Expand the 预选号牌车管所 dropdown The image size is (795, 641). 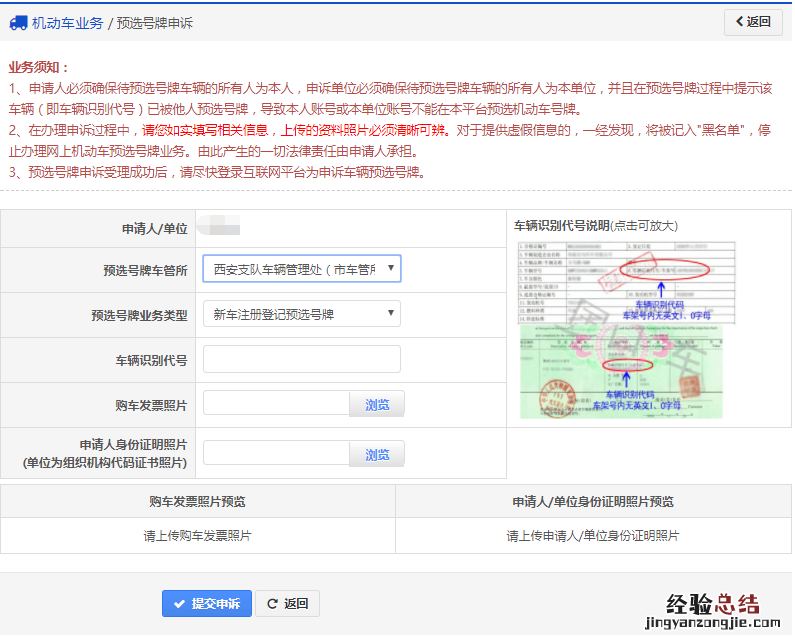[301, 269]
